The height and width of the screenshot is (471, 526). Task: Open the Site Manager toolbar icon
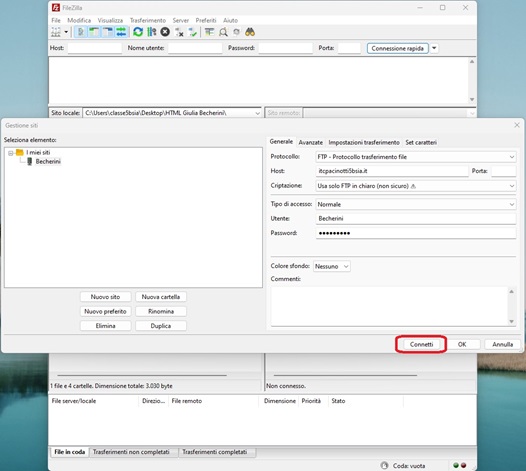[56, 32]
